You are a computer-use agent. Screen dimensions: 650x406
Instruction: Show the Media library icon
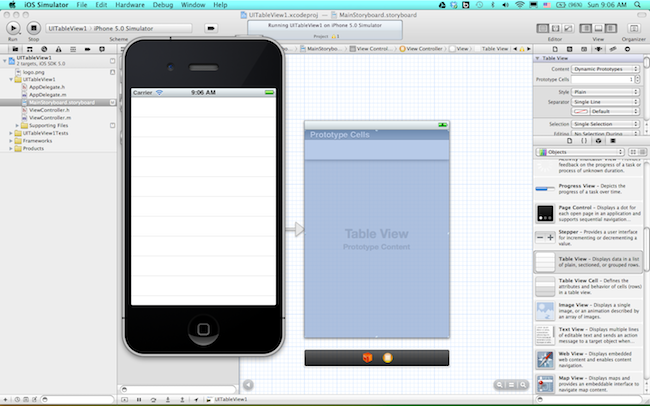coord(613,141)
